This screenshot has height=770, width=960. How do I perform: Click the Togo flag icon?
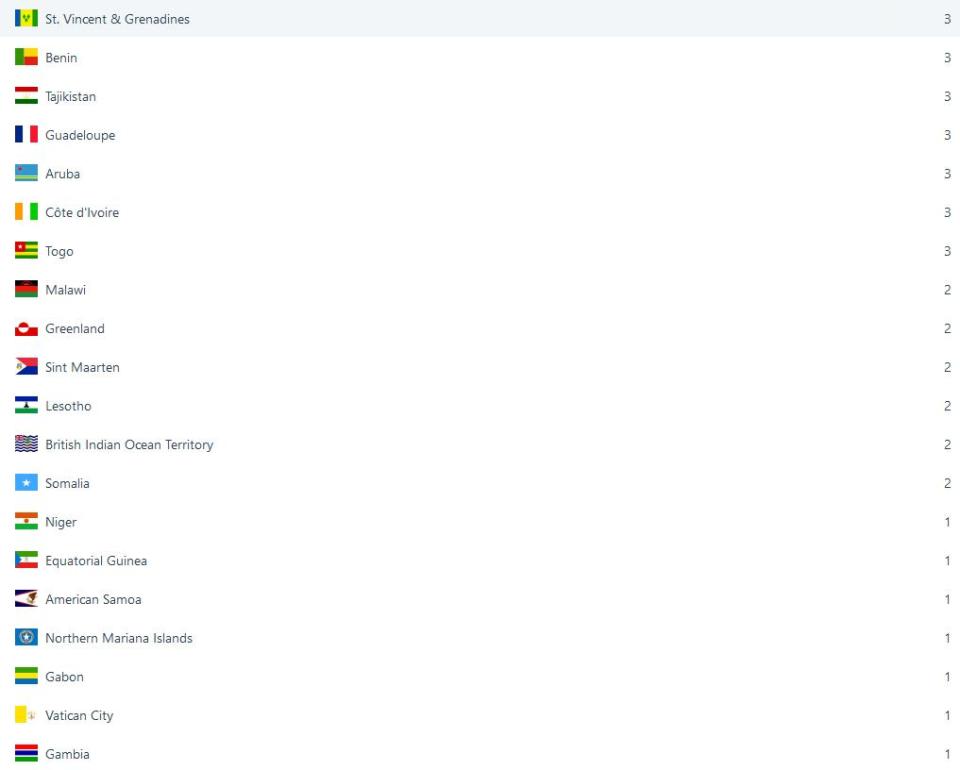tap(26, 251)
